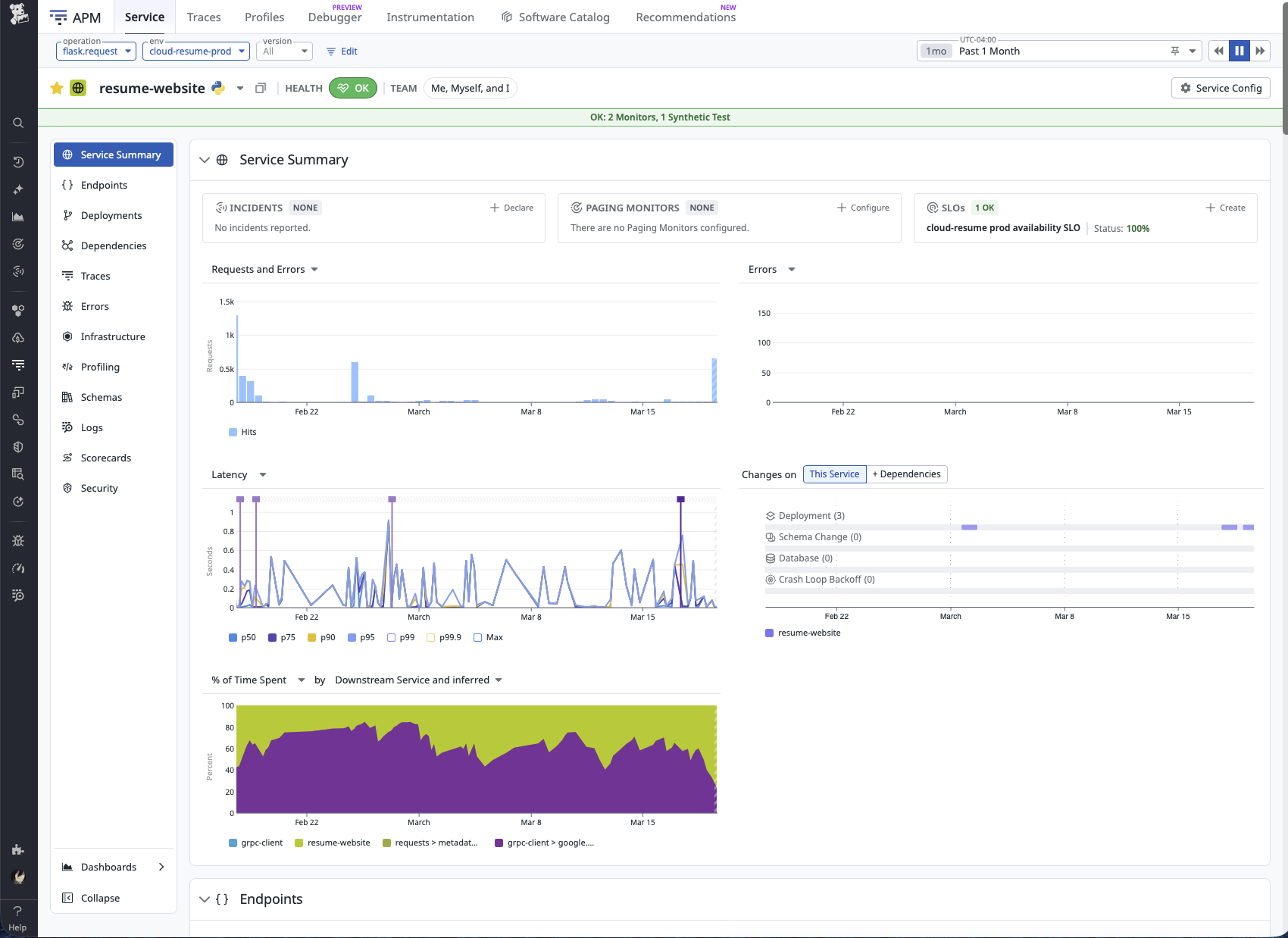Switch Changes view to + Dependencies
The height and width of the screenshot is (938, 1288).
[x=906, y=474]
